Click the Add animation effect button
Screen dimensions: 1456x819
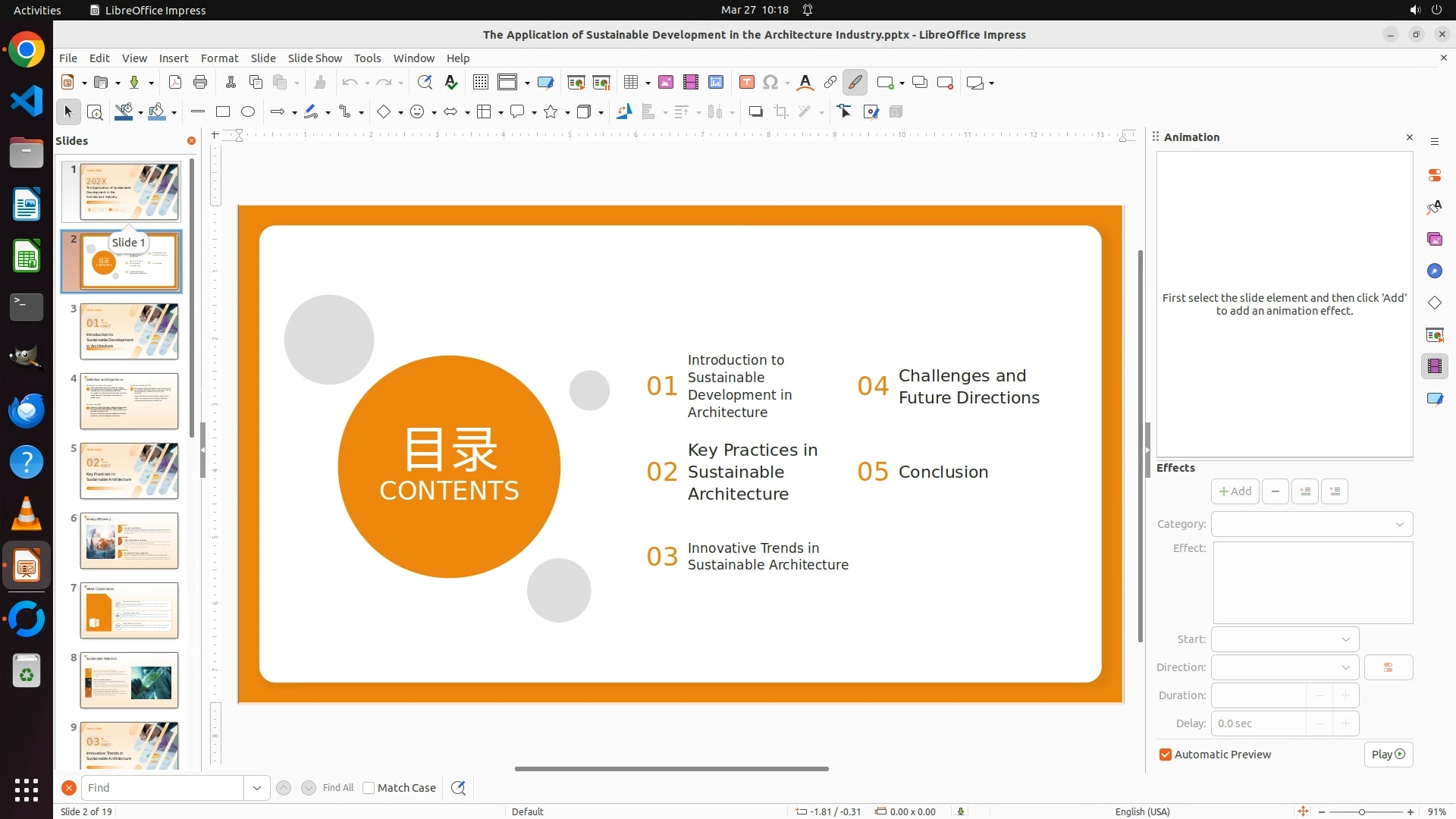pyautogui.click(x=1235, y=491)
